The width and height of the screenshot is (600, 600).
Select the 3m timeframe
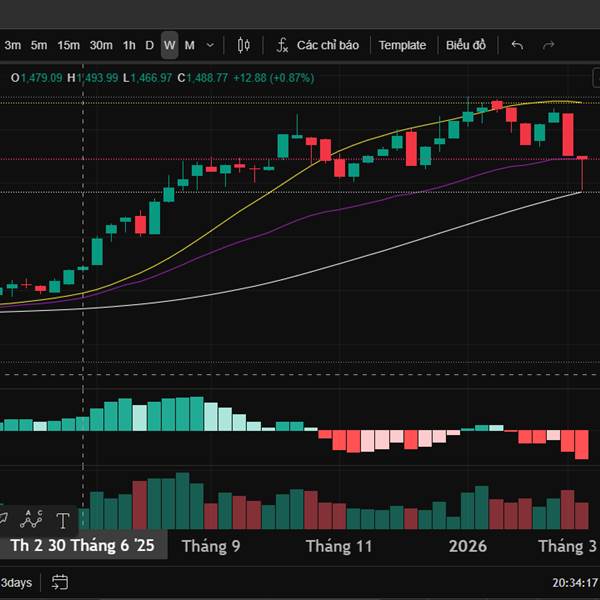[13, 45]
